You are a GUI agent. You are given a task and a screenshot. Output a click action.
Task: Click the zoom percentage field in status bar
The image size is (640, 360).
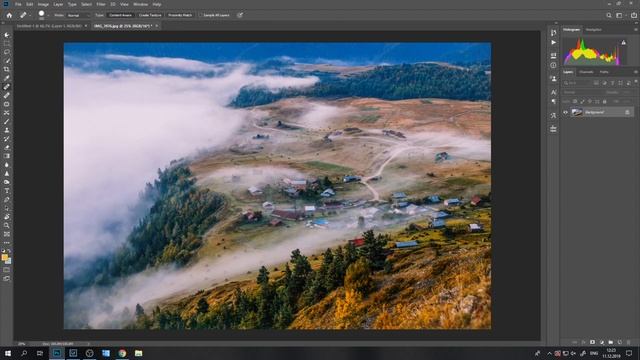[x=21, y=344]
